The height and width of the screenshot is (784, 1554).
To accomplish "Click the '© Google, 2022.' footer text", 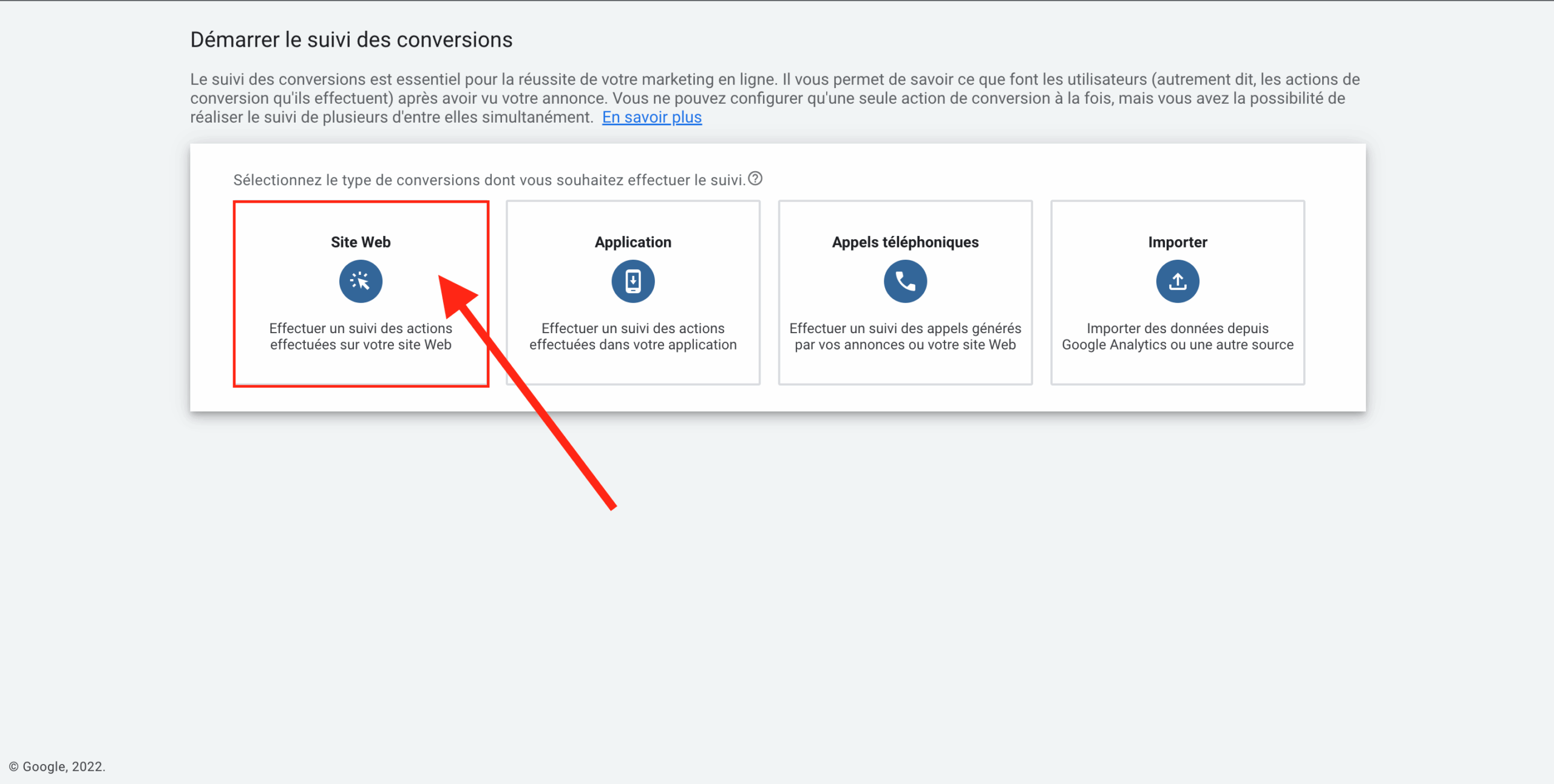I will click(57, 766).
